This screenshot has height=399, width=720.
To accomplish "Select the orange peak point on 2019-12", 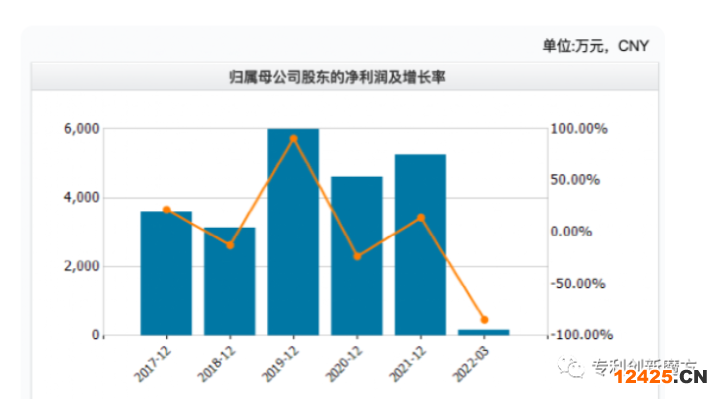I will click(294, 139).
